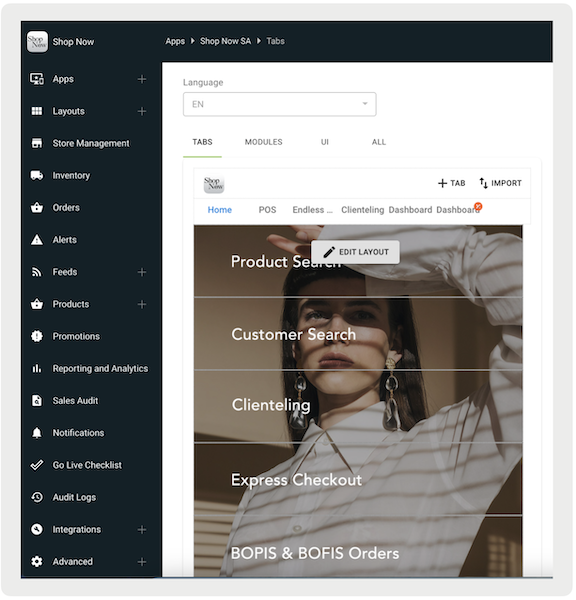Select the first Dashboard tab in the preview
Screen dimensions: 576x600
410,210
